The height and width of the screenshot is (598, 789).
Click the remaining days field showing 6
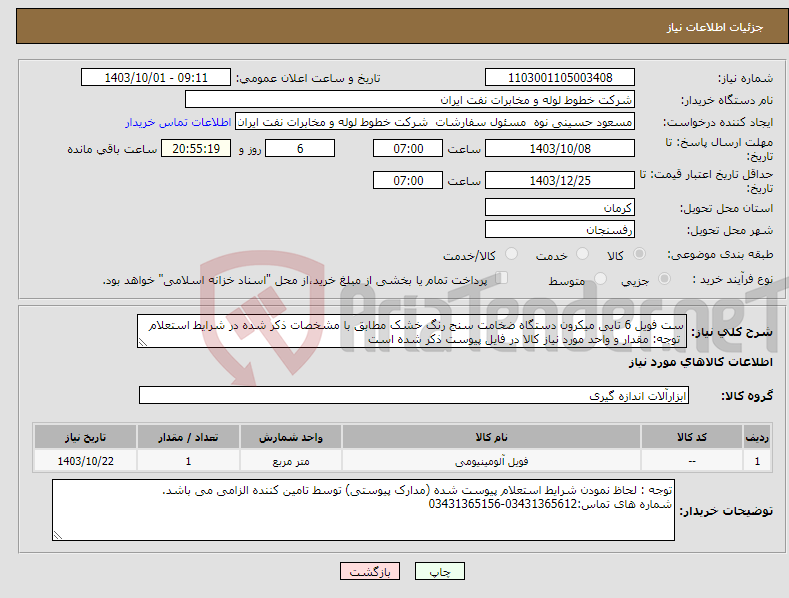300,148
